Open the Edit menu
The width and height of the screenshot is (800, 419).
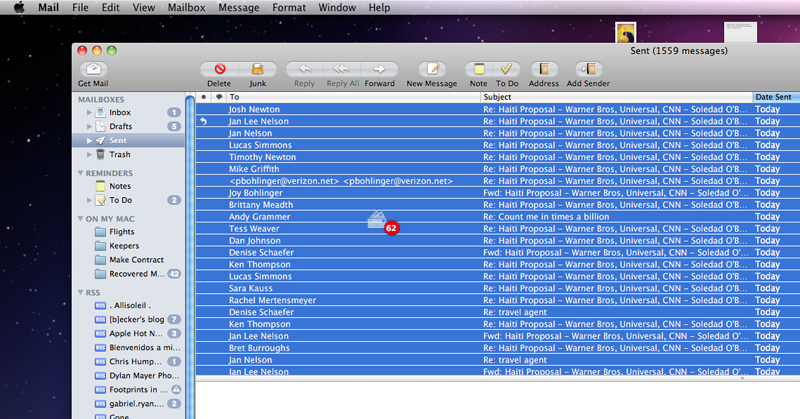coord(110,8)
